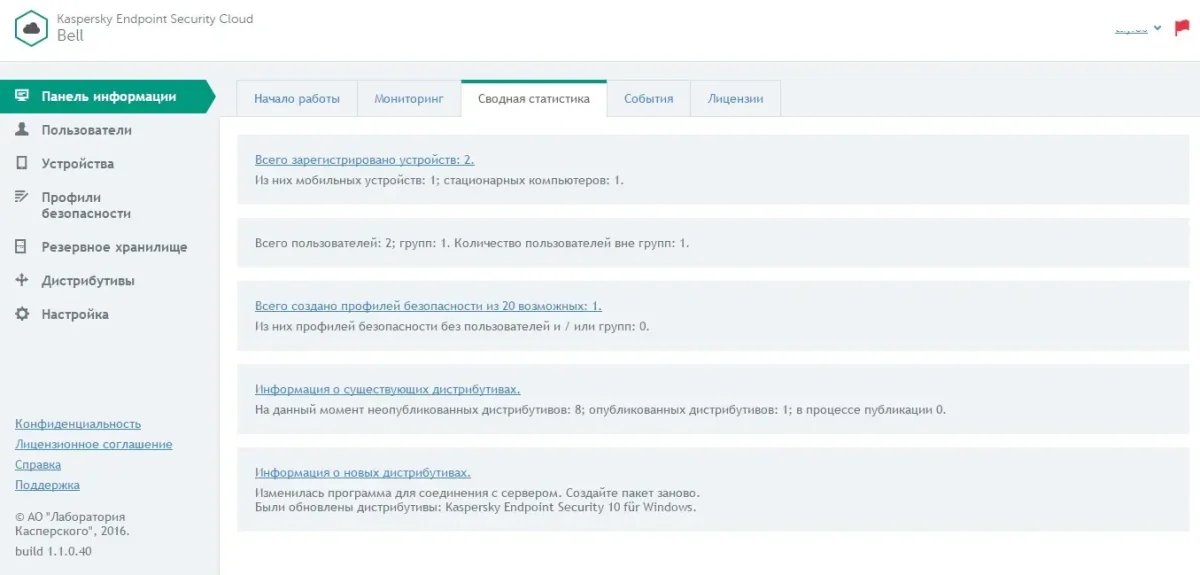
Task: Switch to the Мониторинг tab
Action: pos(409,99)
